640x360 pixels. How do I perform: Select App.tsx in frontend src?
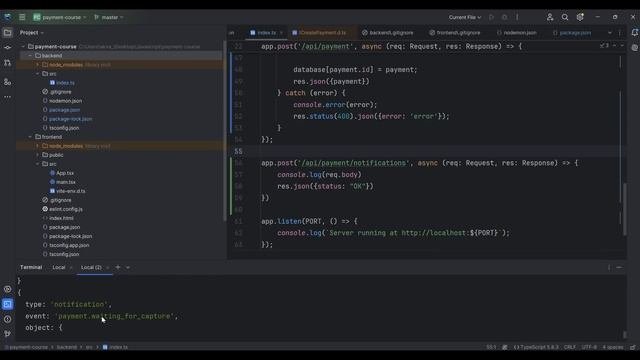[x=65, y=173]
